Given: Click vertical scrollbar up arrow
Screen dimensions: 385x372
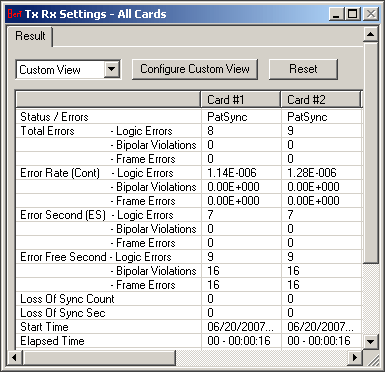Looking at the screenshot, I should coord(371,34).
